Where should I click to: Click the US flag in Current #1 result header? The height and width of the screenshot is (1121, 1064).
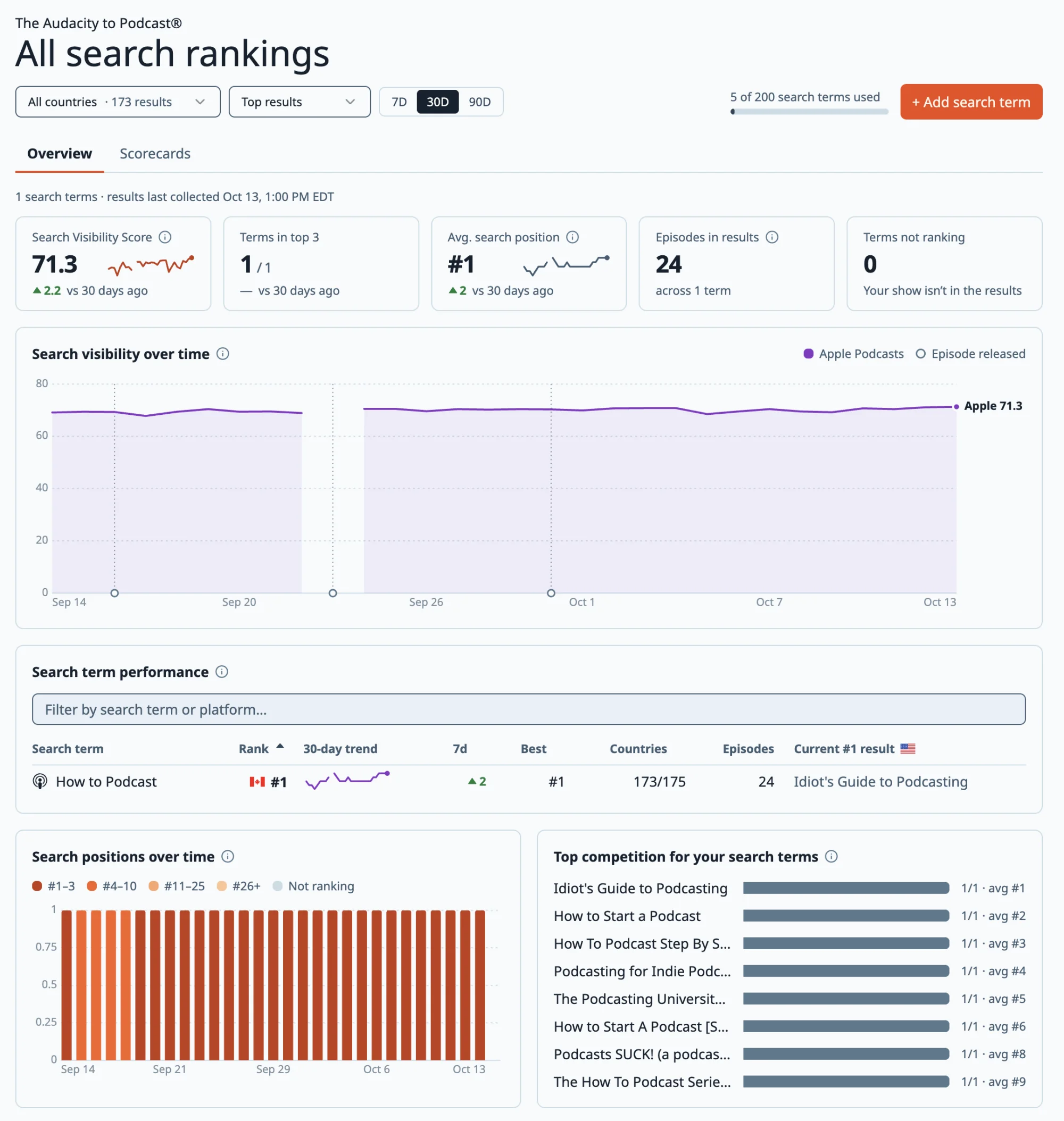pos(908,748)
